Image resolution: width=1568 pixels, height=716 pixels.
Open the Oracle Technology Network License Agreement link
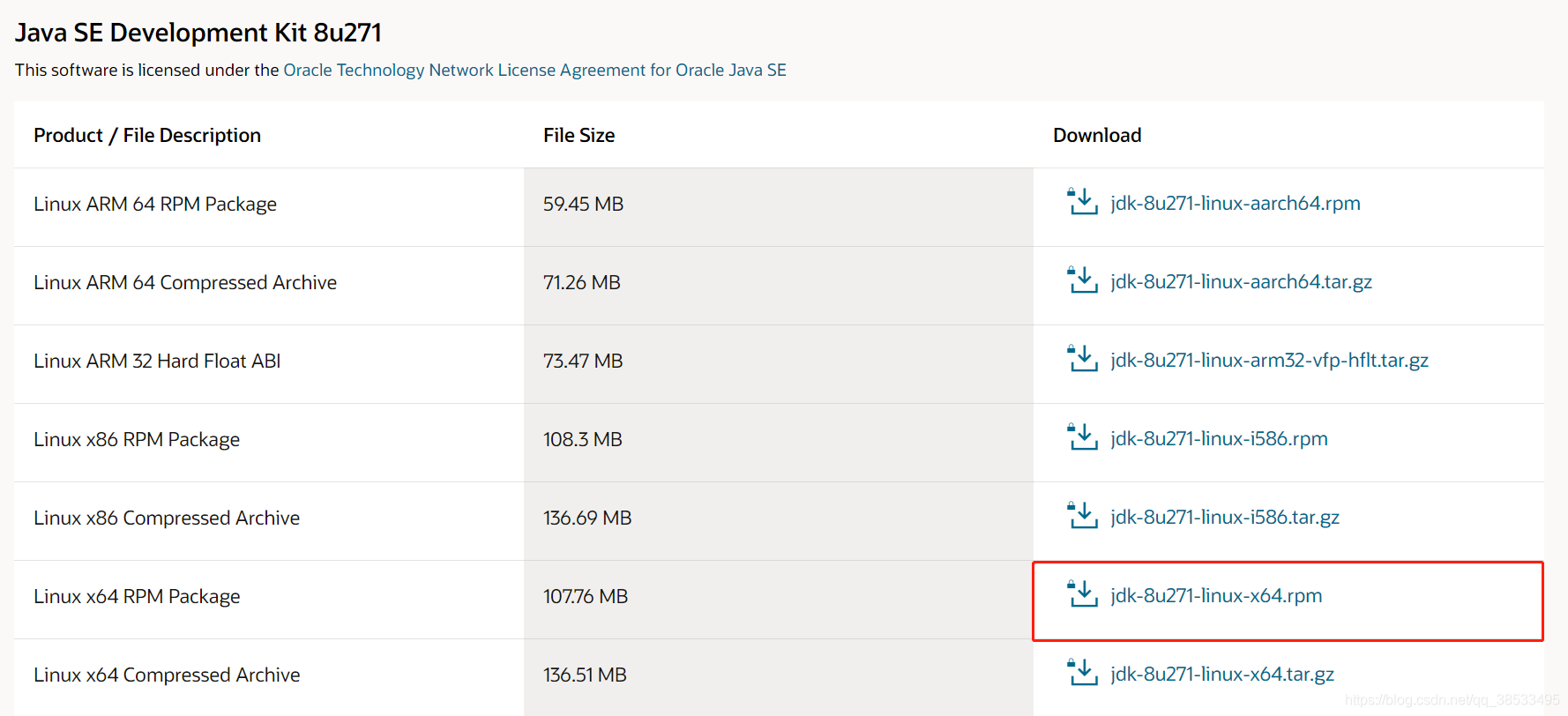(x=534, y=70)
